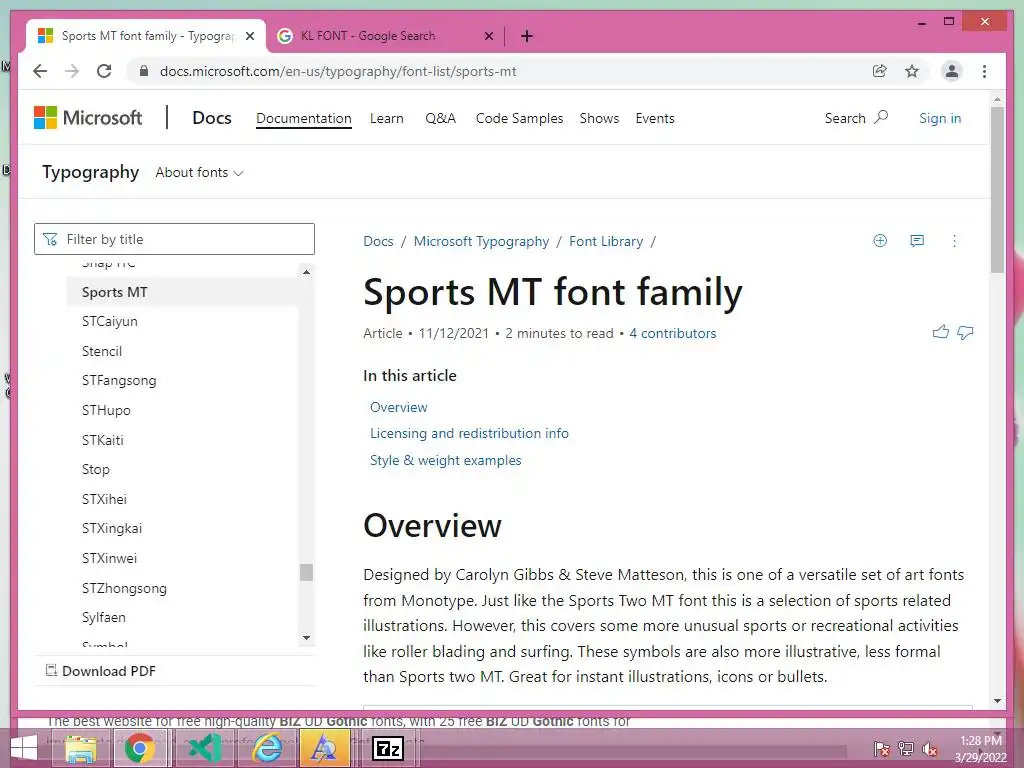Open the Docs home link
This screenshot has height=768, width=1024.
(212, 118)
